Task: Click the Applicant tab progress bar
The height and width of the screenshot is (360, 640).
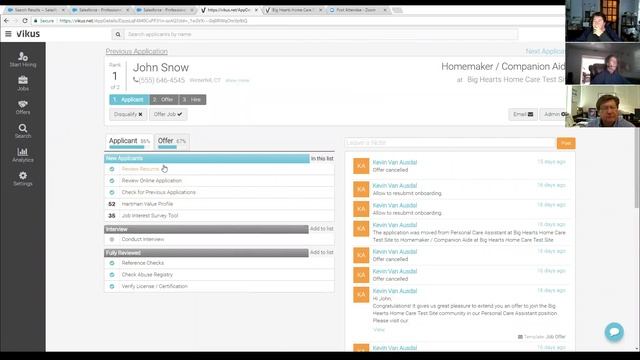Action: tap(127, 147)
